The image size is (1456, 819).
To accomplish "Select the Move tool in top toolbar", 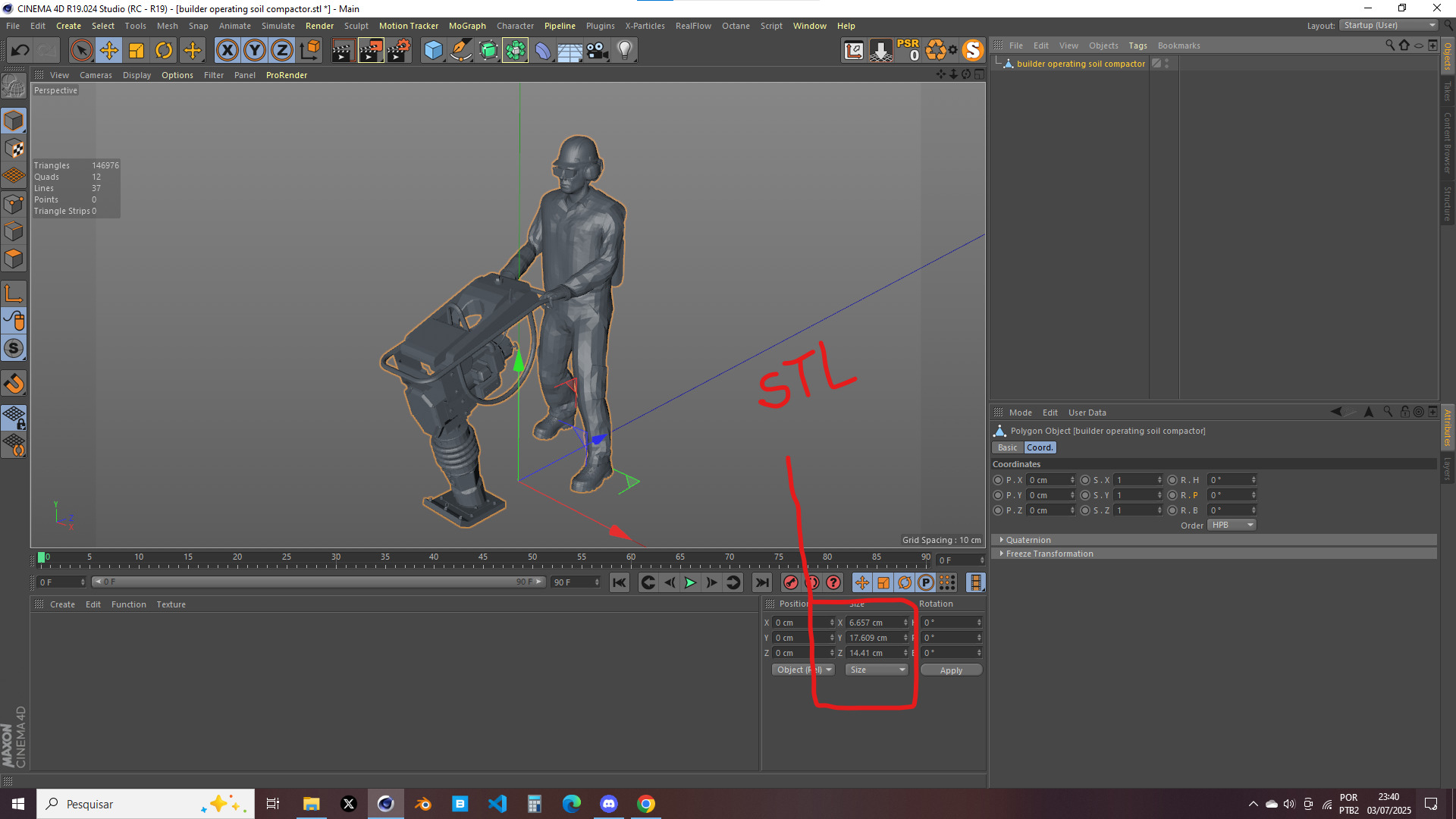I will (109, 51).
